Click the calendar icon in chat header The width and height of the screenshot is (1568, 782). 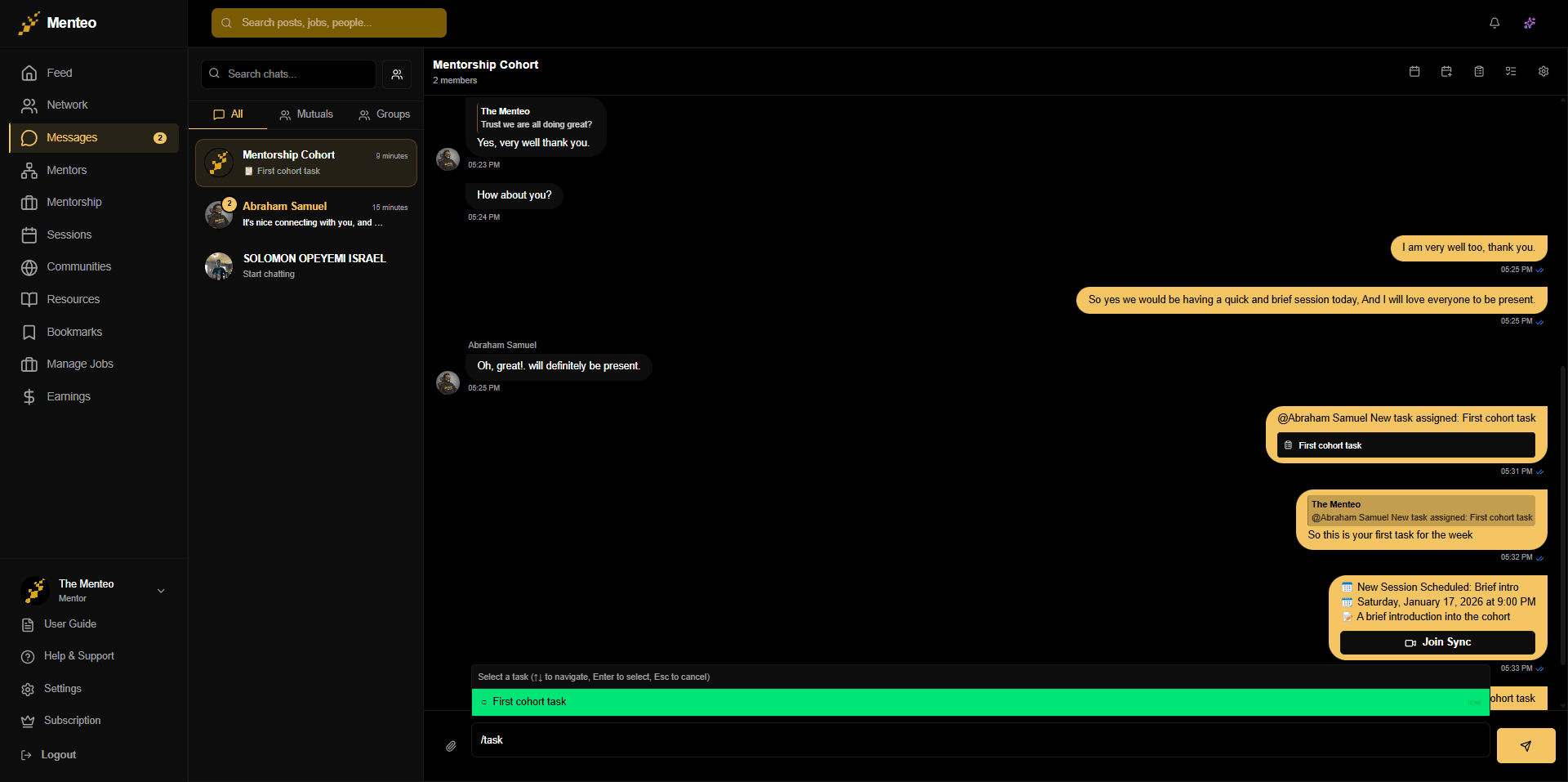point(1414,72)
